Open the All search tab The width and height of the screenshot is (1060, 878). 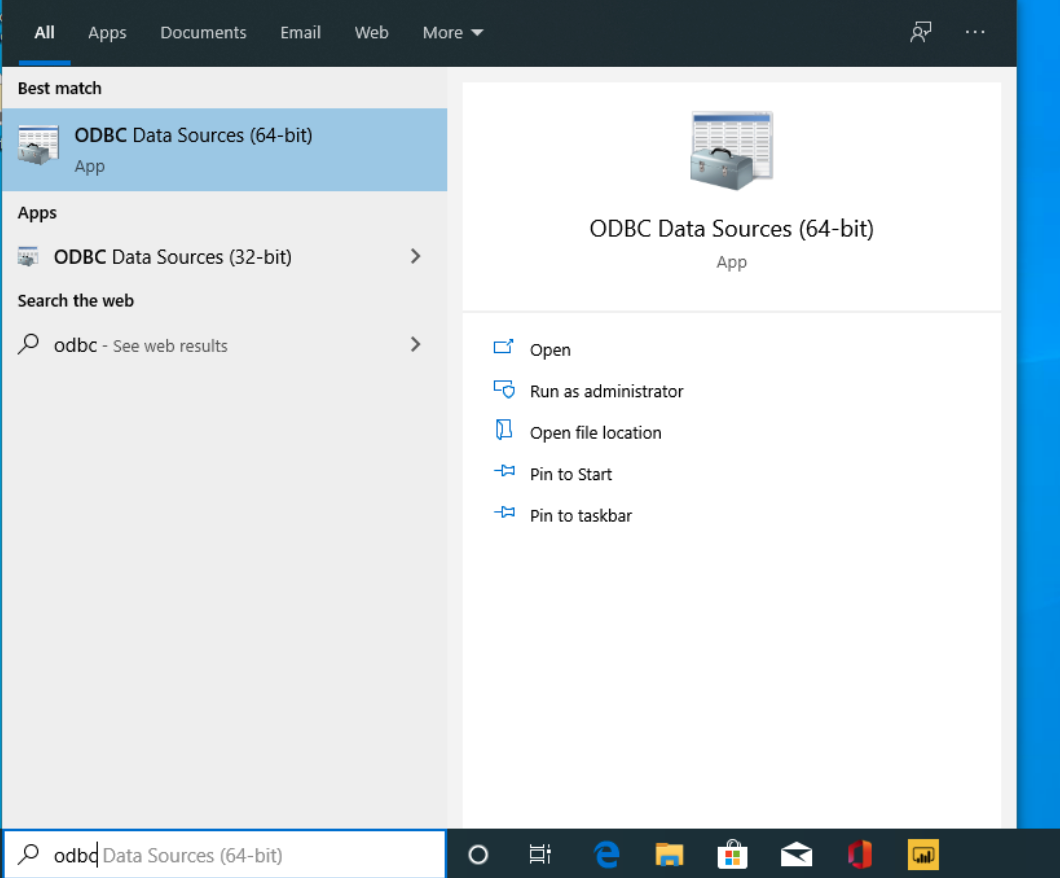pos(45,32)
